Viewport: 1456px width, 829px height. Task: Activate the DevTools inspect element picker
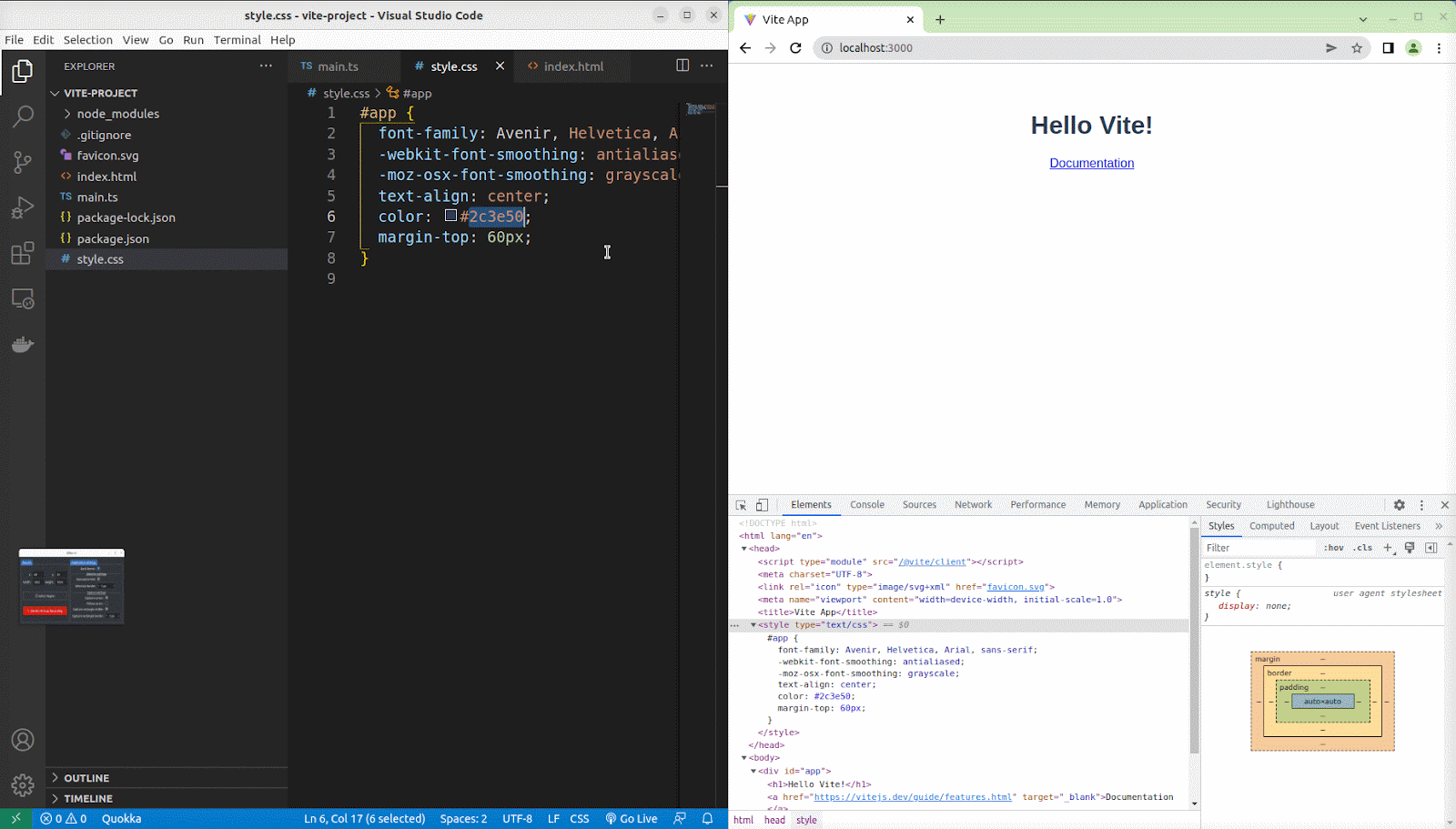(x=741, y=505)
